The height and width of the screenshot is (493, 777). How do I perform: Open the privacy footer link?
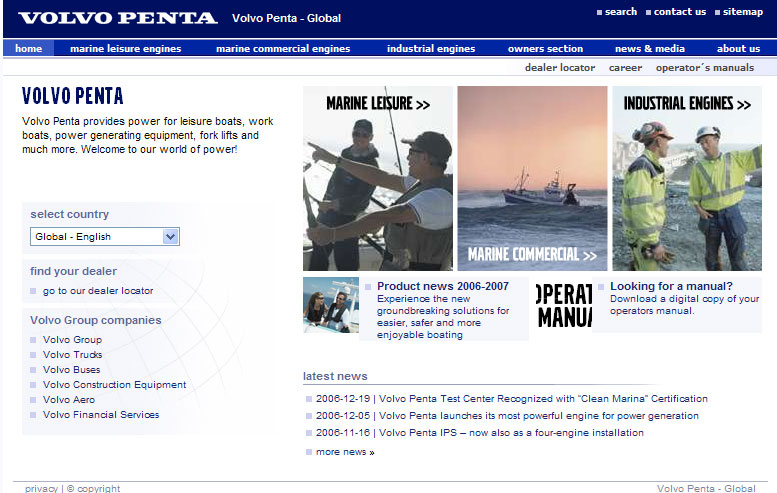point(41,489)
